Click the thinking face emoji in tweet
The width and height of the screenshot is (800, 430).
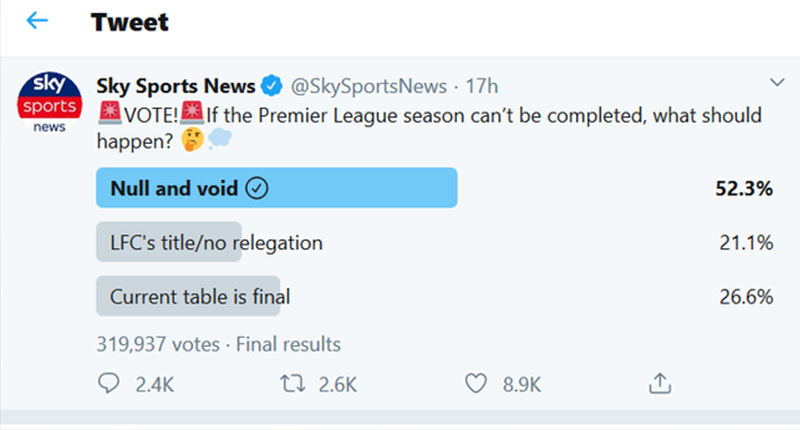pos(193,140)
